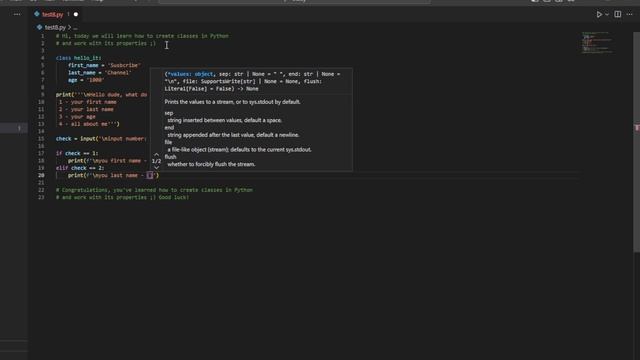The height and width of the screenshot is (360, 640).
Task: Click the minimap code preview
Action: click(x=597, y=42)
